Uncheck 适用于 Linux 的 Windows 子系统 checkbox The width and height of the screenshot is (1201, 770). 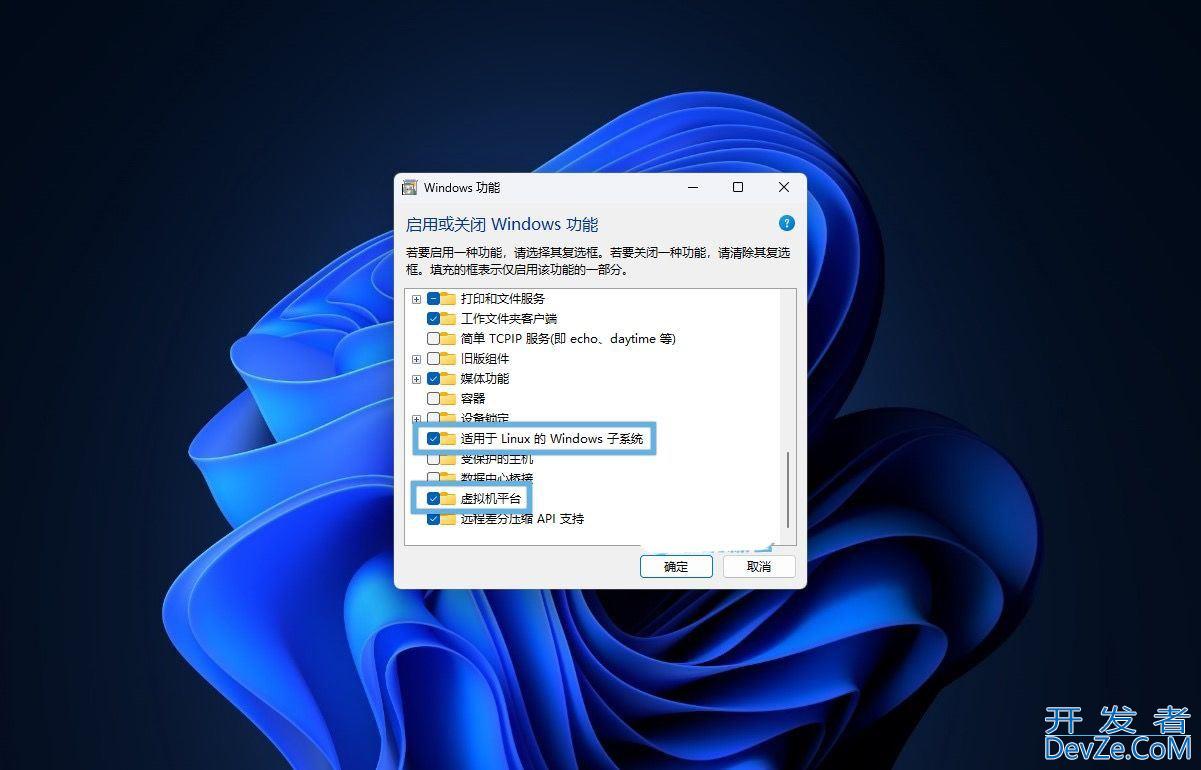coord(433,438)
